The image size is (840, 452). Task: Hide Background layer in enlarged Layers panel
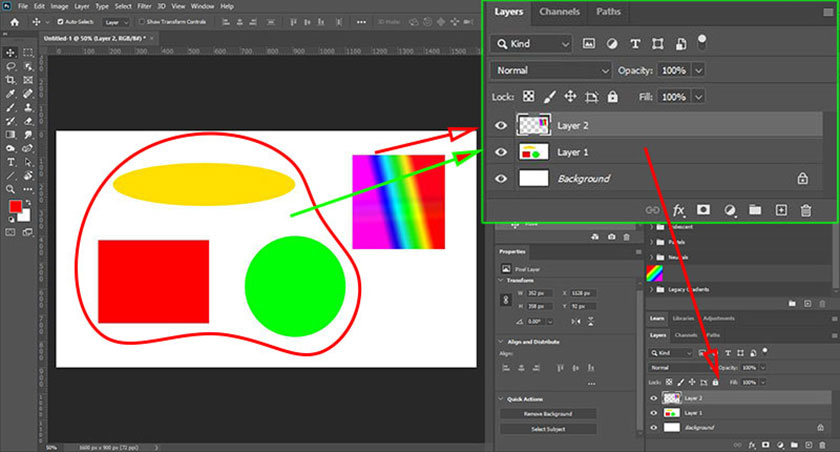coord(501,178)
